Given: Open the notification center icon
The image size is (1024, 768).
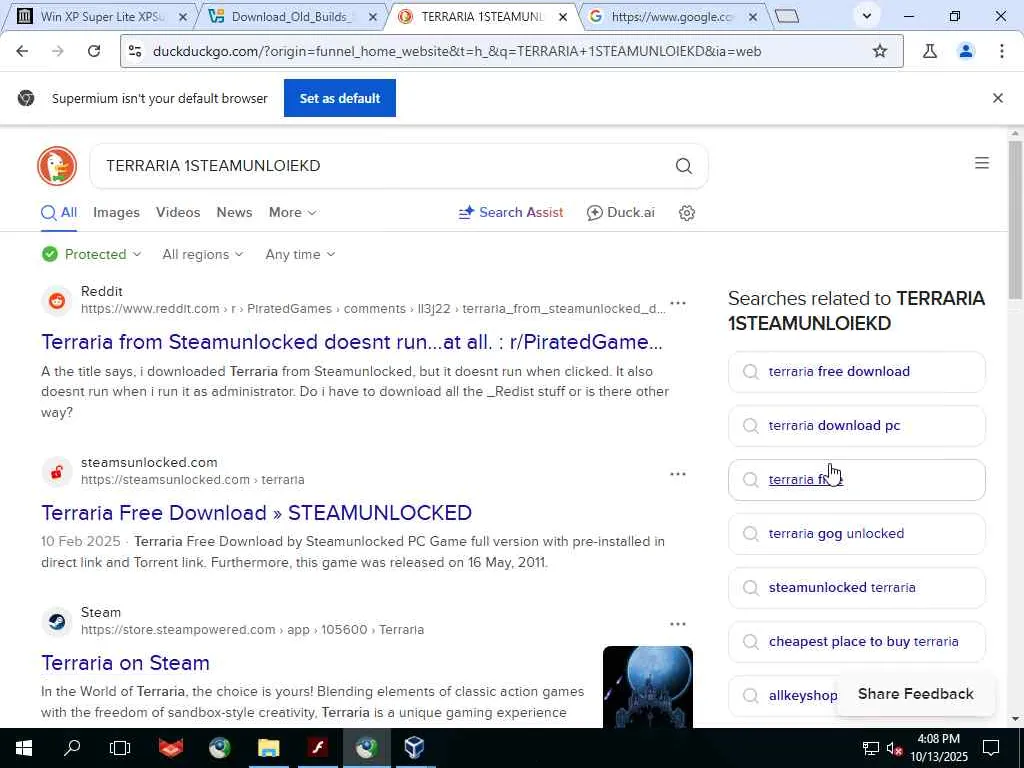Looking at the screenshot, I should coord(991,748).
